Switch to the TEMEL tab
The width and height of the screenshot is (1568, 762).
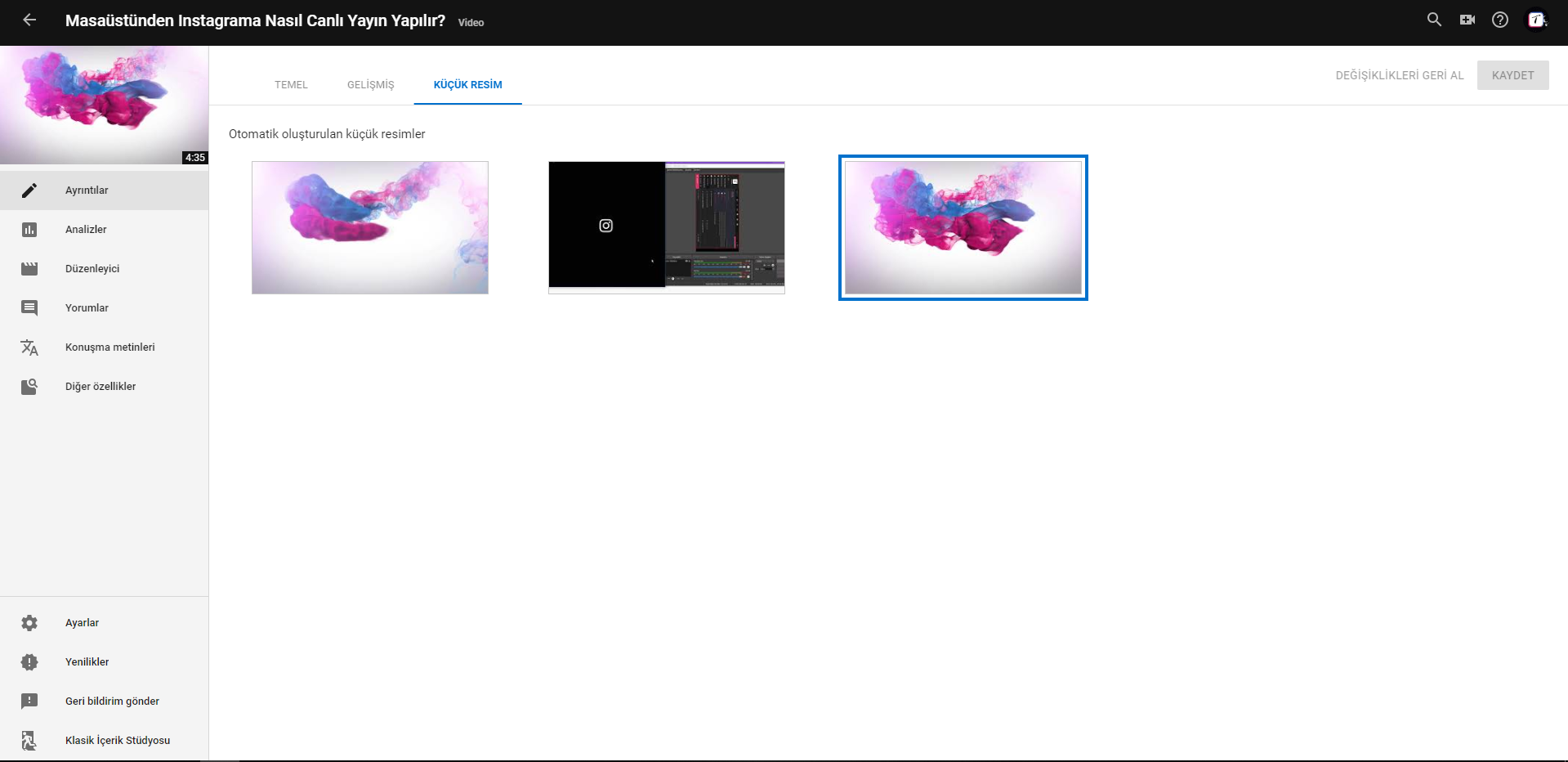tap(291, 85)
